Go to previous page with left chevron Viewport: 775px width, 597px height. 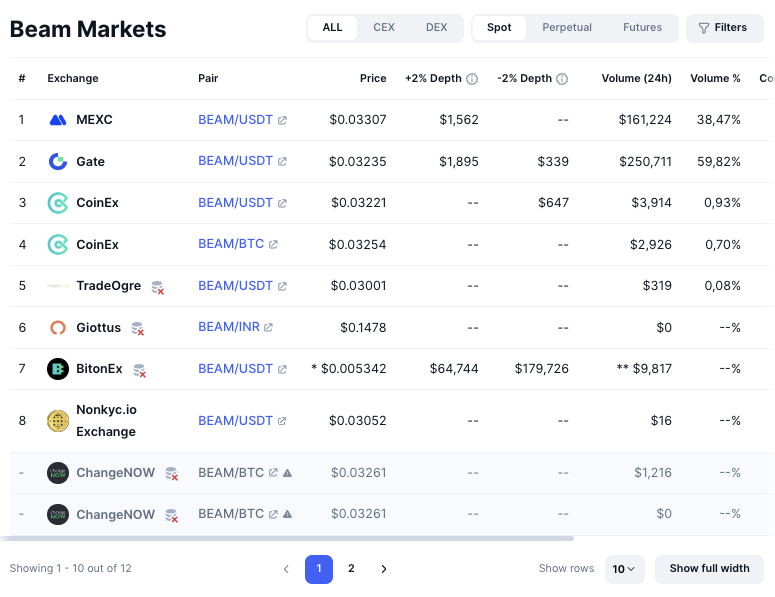286,569
